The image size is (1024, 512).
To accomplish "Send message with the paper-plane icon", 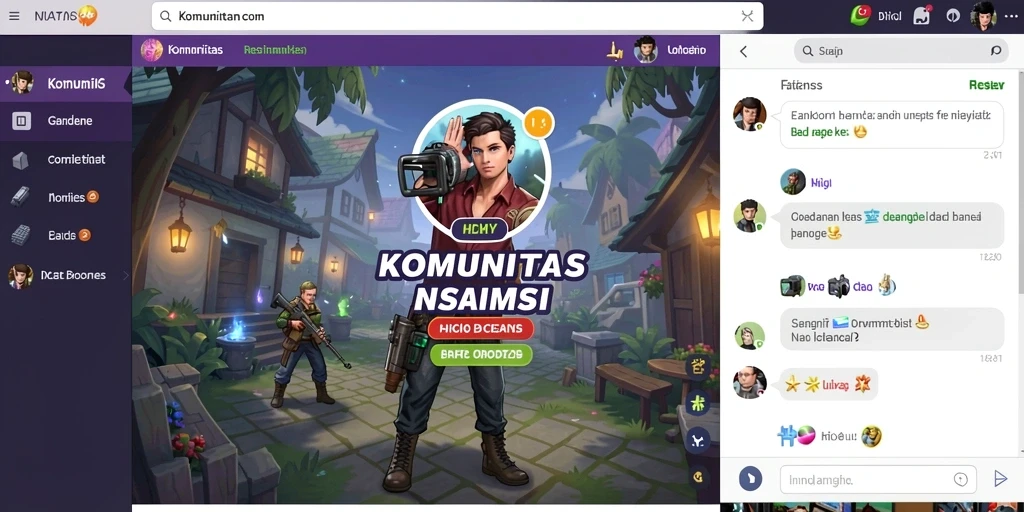I will click(1000, 479).
